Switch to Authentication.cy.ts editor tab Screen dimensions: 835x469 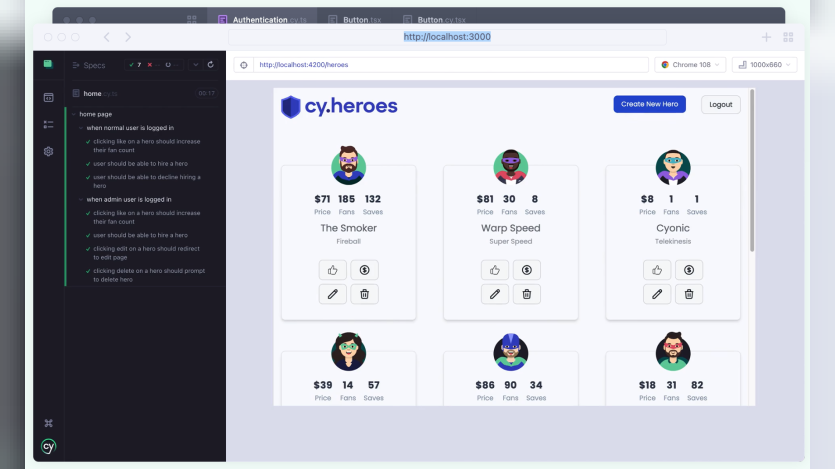[263, 20]
